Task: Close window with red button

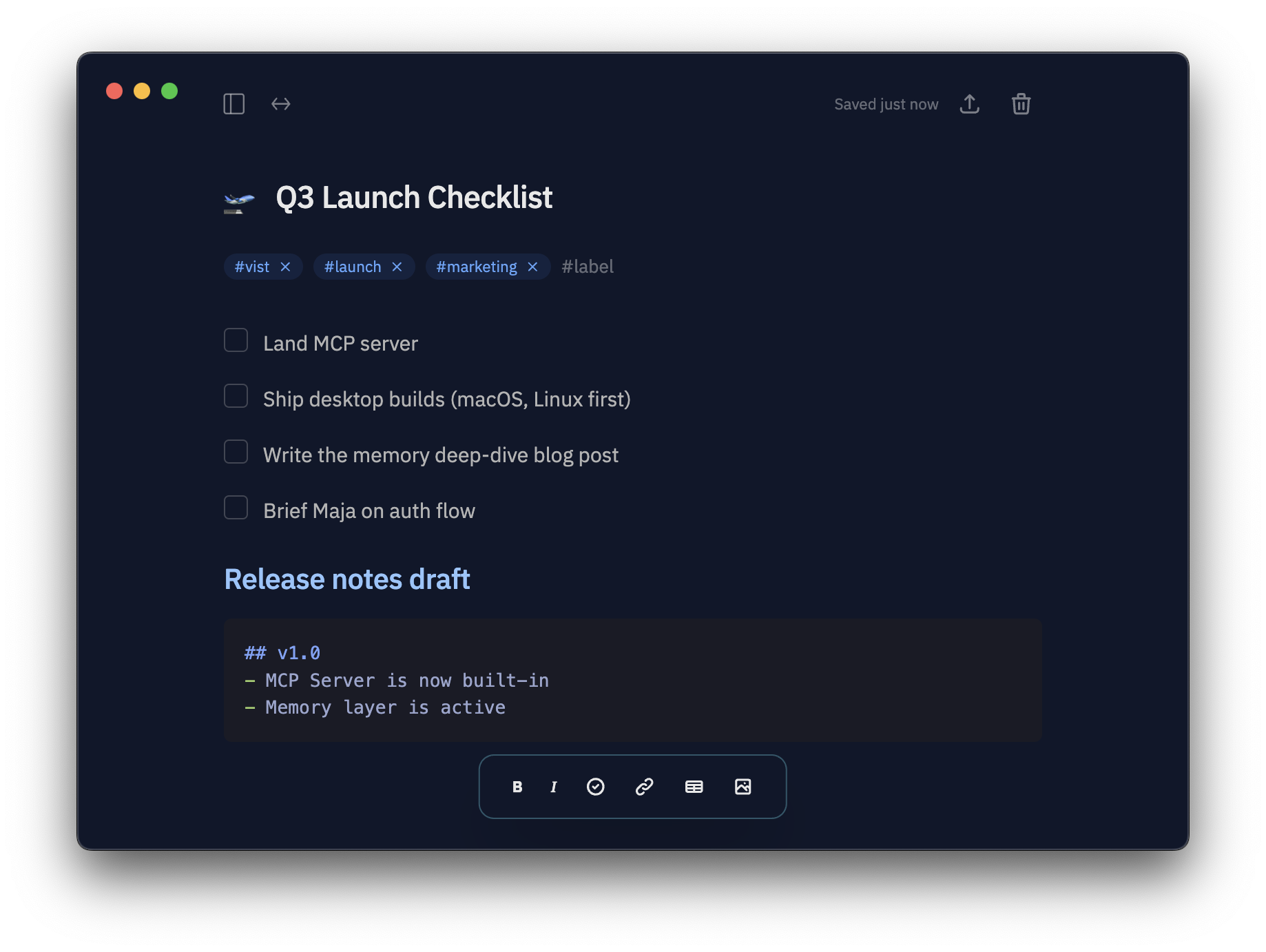Action: [114, 91]
